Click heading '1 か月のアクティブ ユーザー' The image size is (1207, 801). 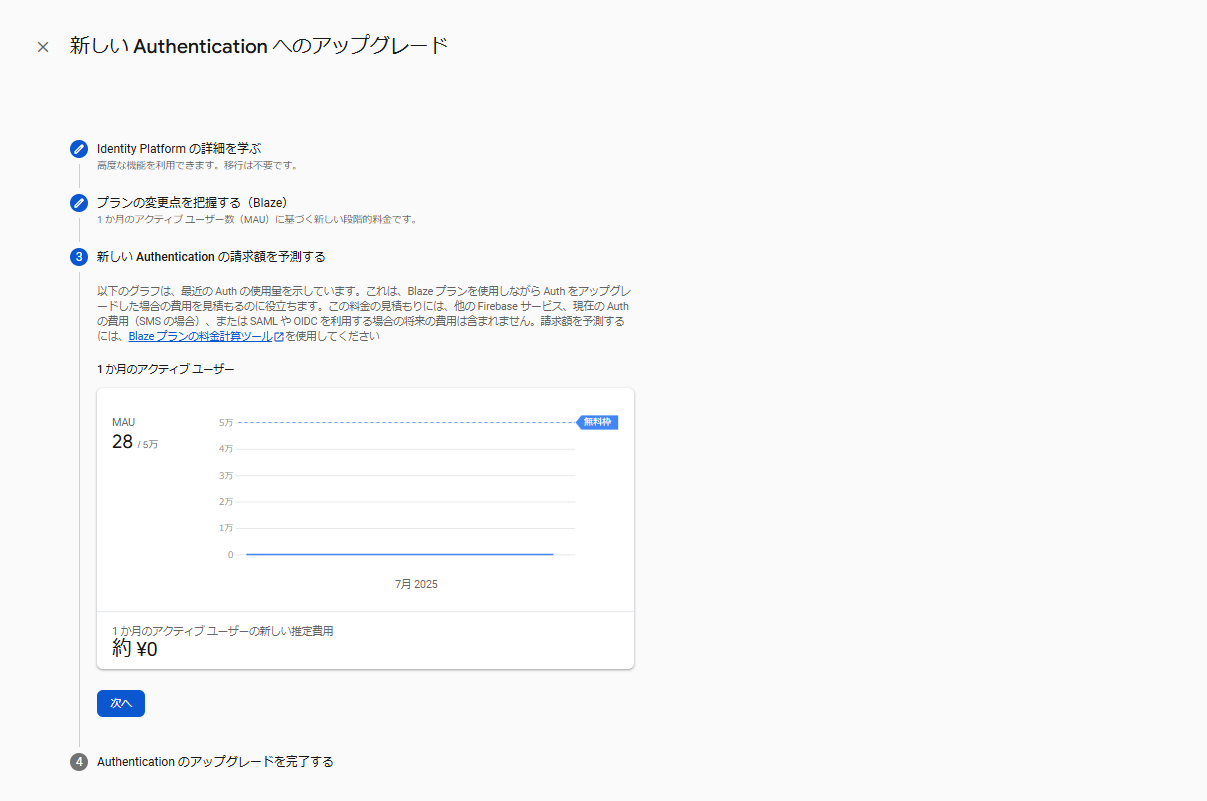pos(166,369)
